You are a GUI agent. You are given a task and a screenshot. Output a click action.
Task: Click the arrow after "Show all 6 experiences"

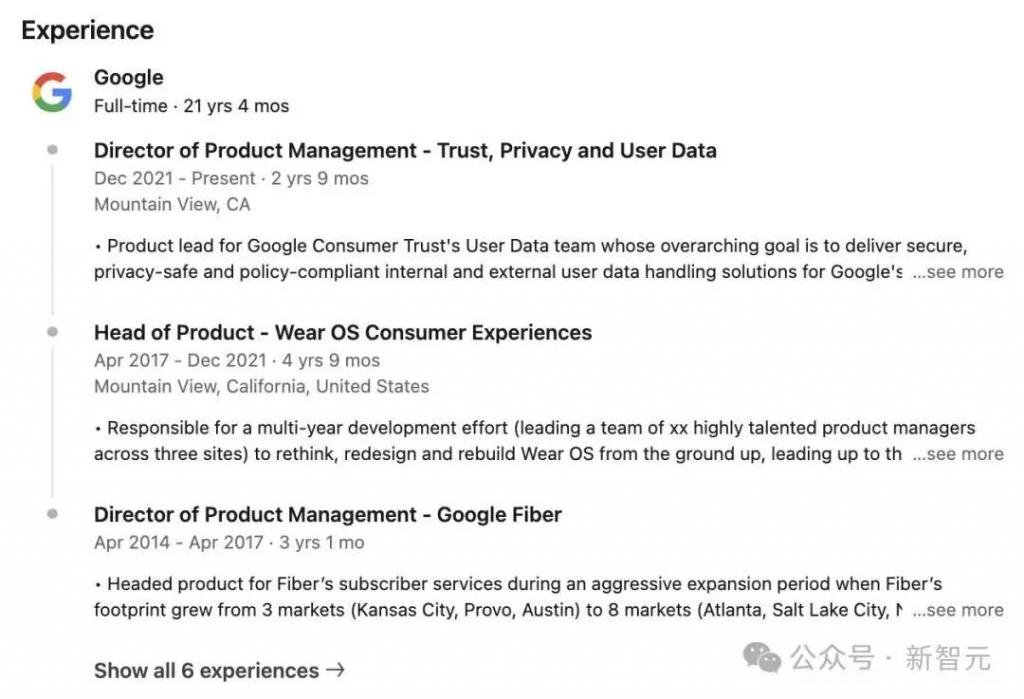point(336,670)
